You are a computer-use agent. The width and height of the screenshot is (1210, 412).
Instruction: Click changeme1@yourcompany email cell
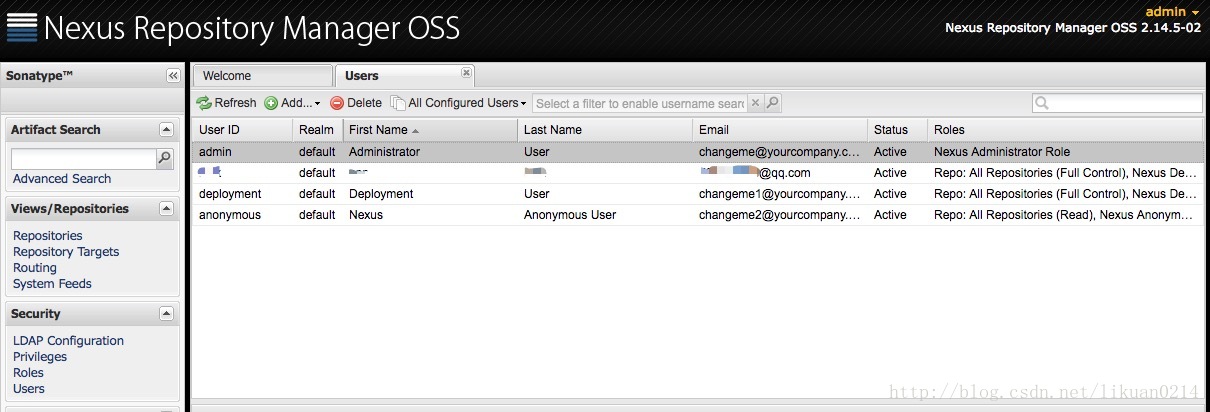779,194
